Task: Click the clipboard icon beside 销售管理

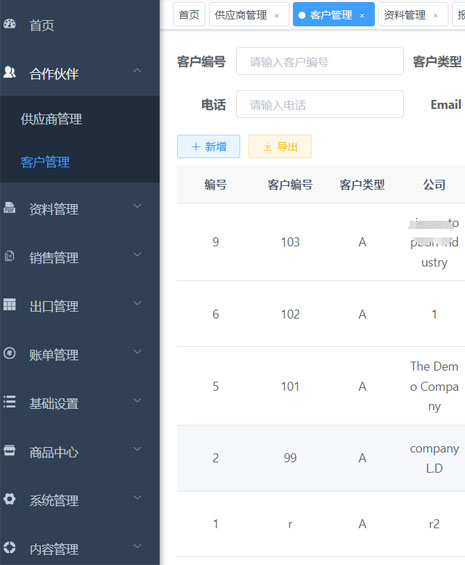Action: point(10,256)
